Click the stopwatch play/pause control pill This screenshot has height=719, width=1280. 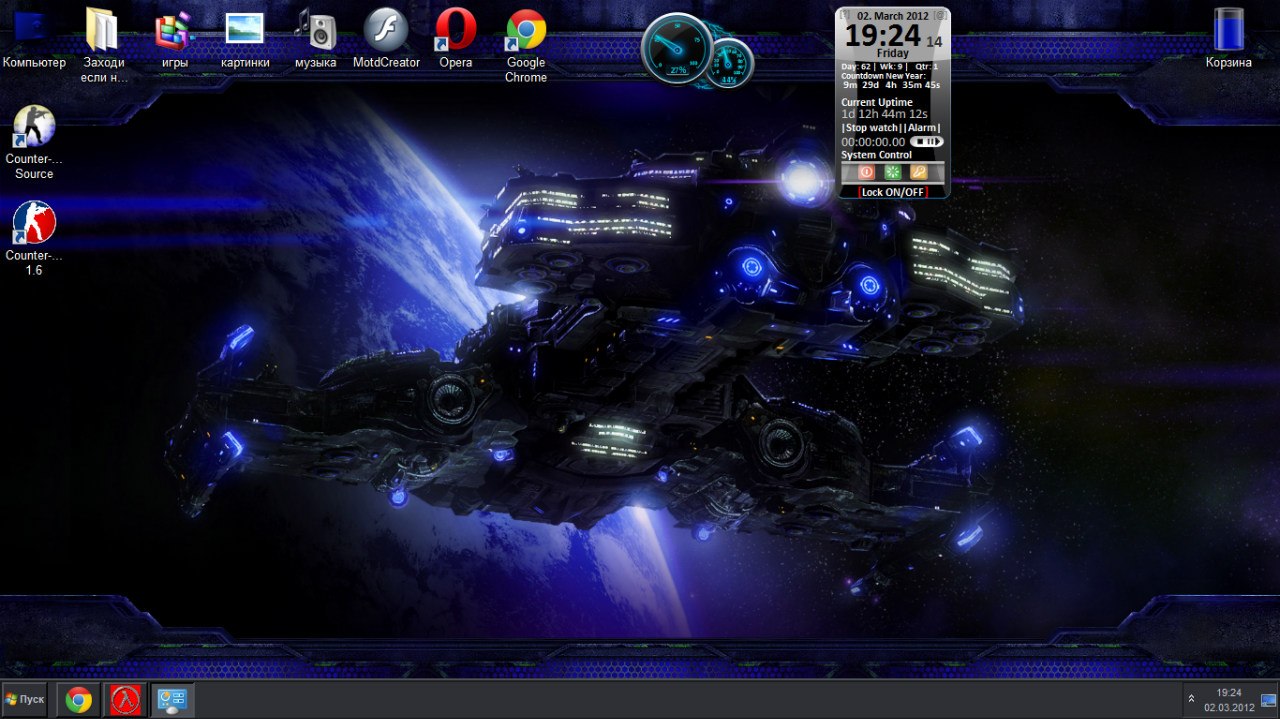927,142
